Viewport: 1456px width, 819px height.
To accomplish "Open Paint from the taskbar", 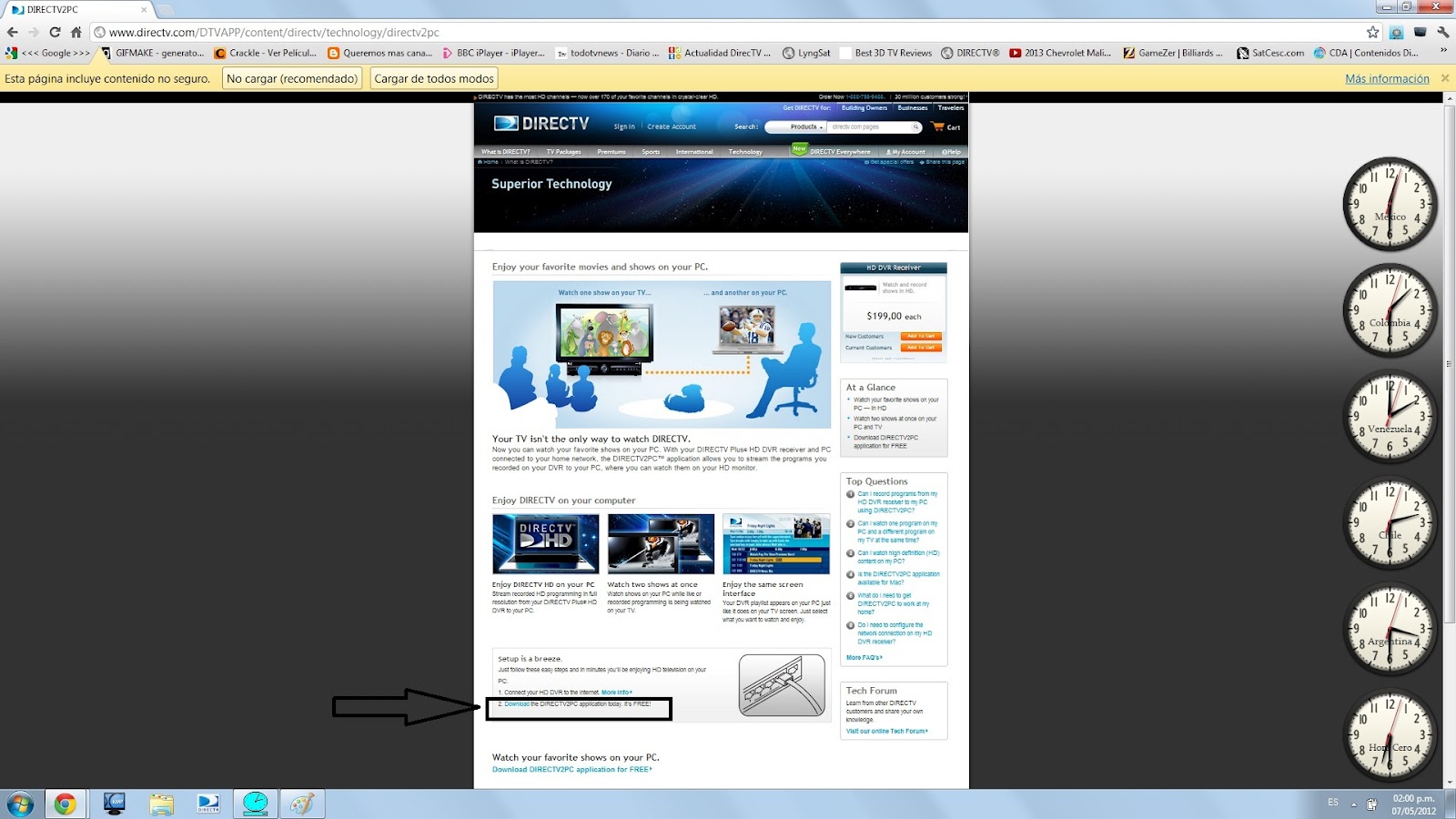I will [x=300, y=804].
